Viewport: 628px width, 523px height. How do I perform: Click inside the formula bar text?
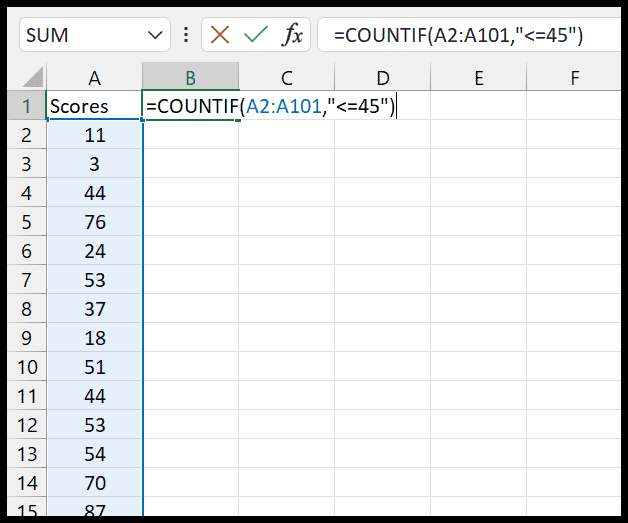458,35
